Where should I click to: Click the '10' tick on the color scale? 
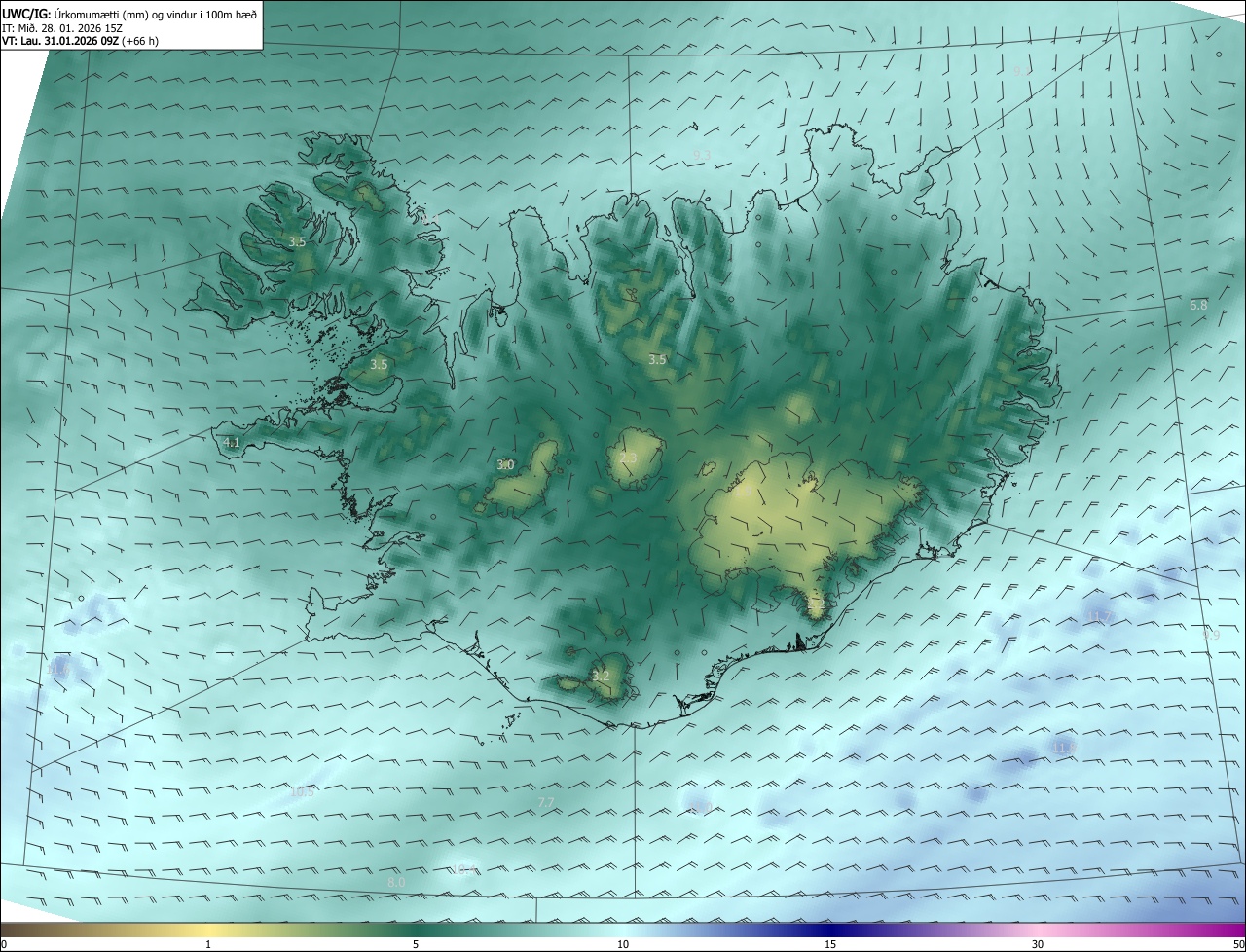(x=623, y=944)
